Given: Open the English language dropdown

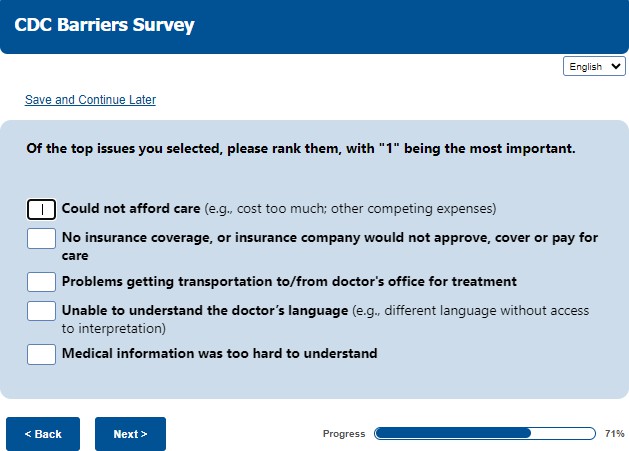Looking at the screenshot, I should pos(594,67).
